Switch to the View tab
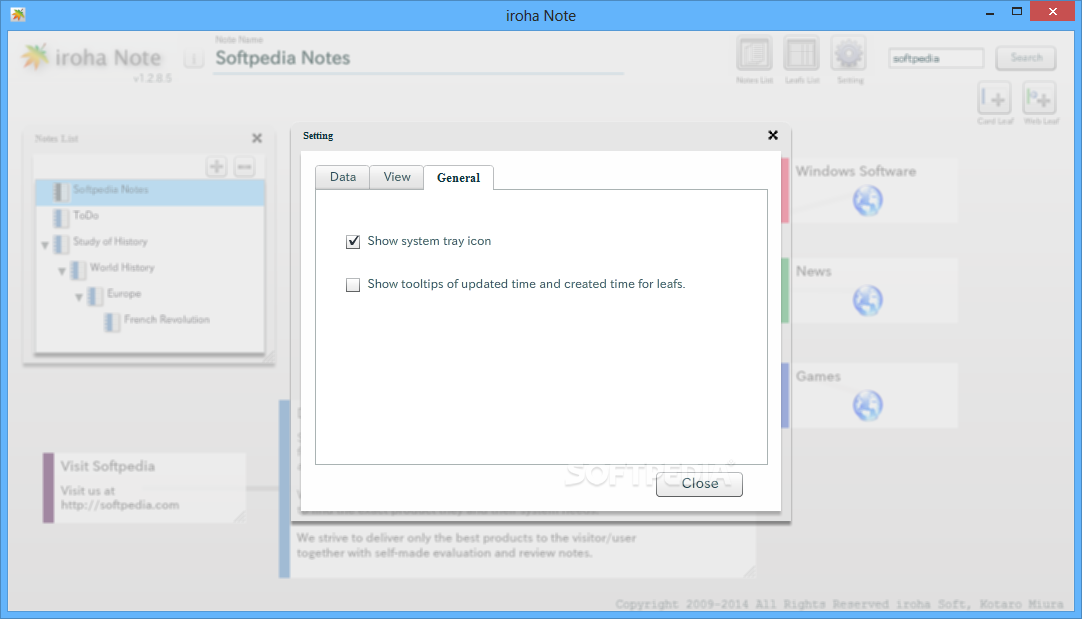 [397, 177]
